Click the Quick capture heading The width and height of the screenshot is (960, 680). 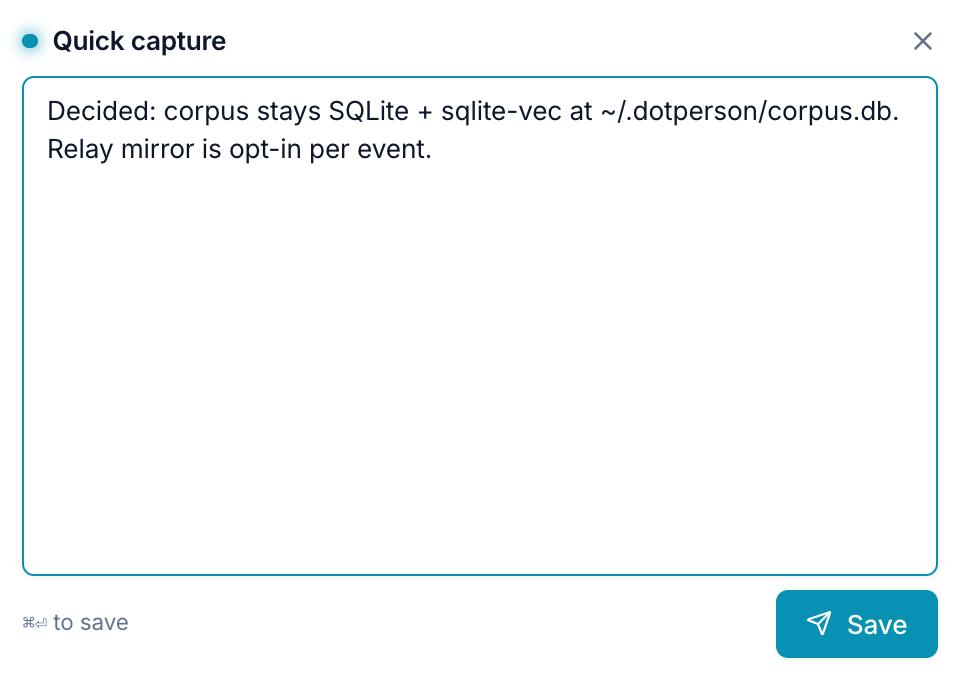pyautogui.click(x=139, y=41)
